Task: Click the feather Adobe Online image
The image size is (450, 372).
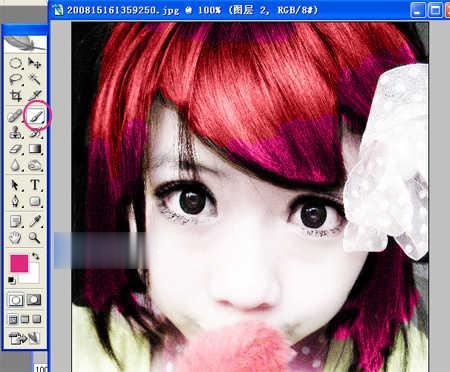Action: [25, 44]
